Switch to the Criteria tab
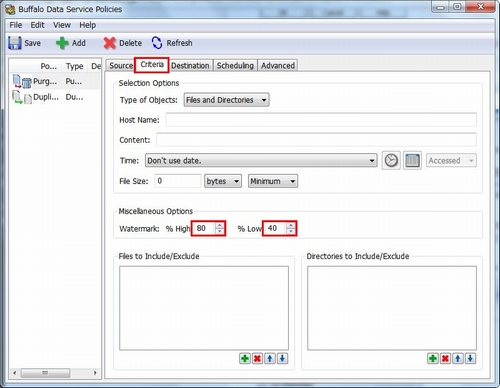 [152, 65]
